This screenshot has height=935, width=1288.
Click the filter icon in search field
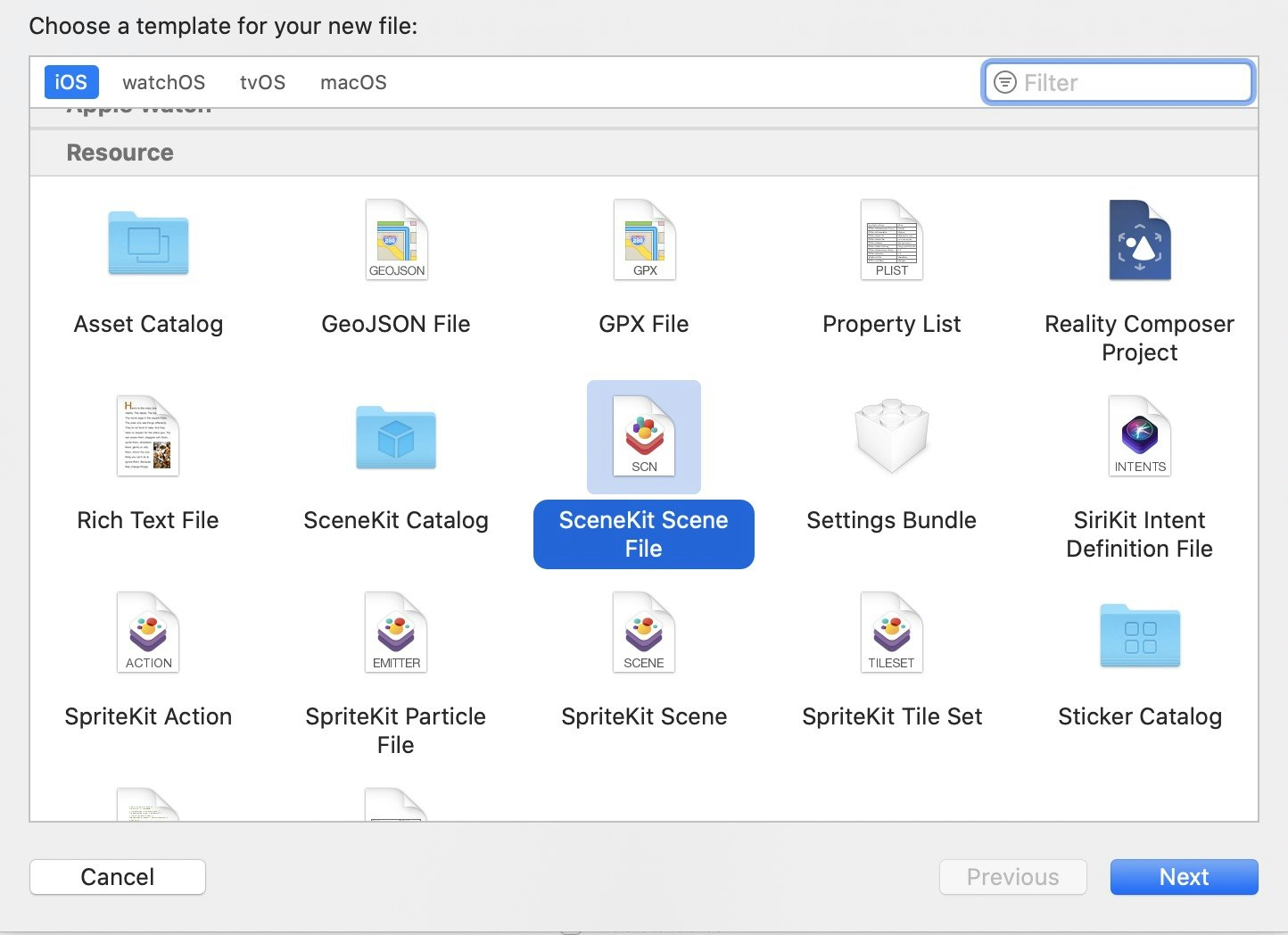tap(1005, 82)
